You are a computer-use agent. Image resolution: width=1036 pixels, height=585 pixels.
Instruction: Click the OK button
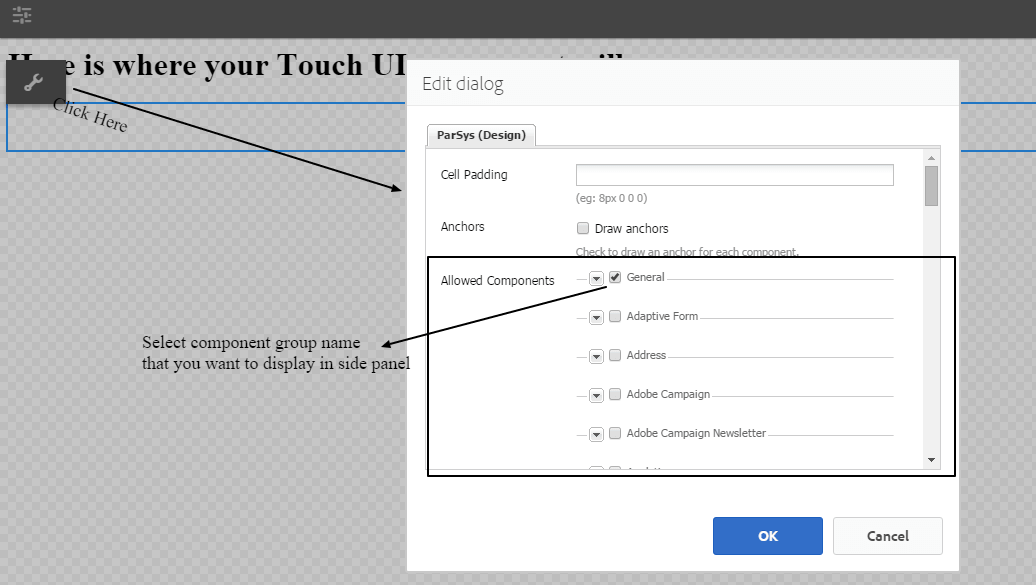pyautogui.click(x=767, y=536)
